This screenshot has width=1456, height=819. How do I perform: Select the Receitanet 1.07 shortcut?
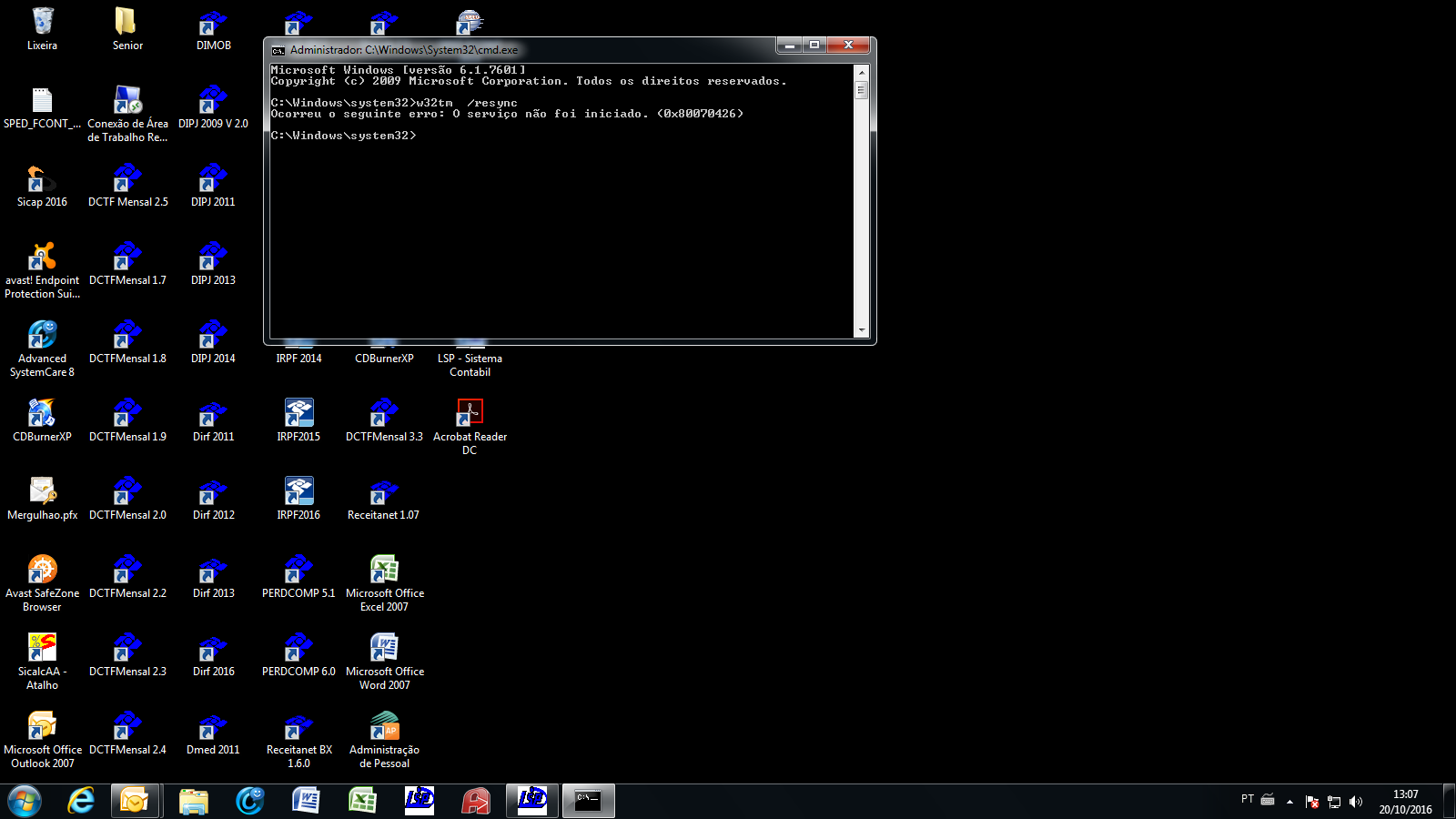point(384,499)
